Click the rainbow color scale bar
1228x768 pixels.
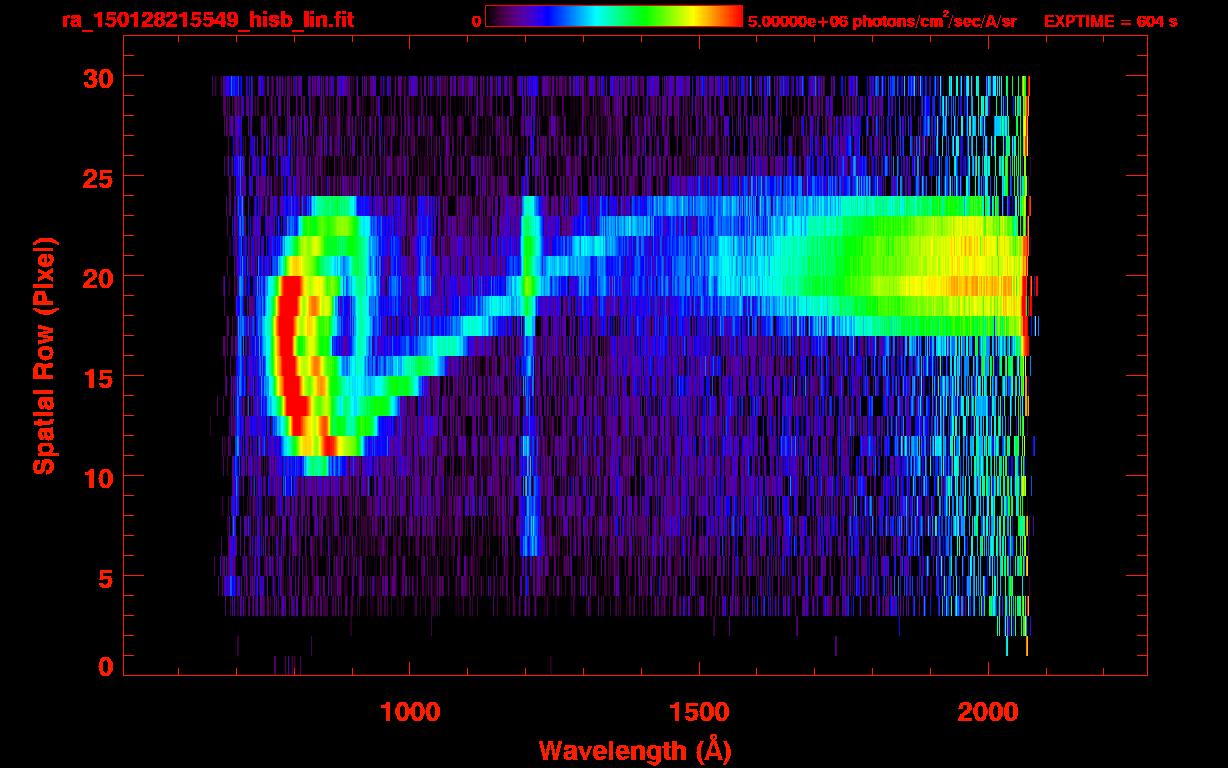pos(613,17)
